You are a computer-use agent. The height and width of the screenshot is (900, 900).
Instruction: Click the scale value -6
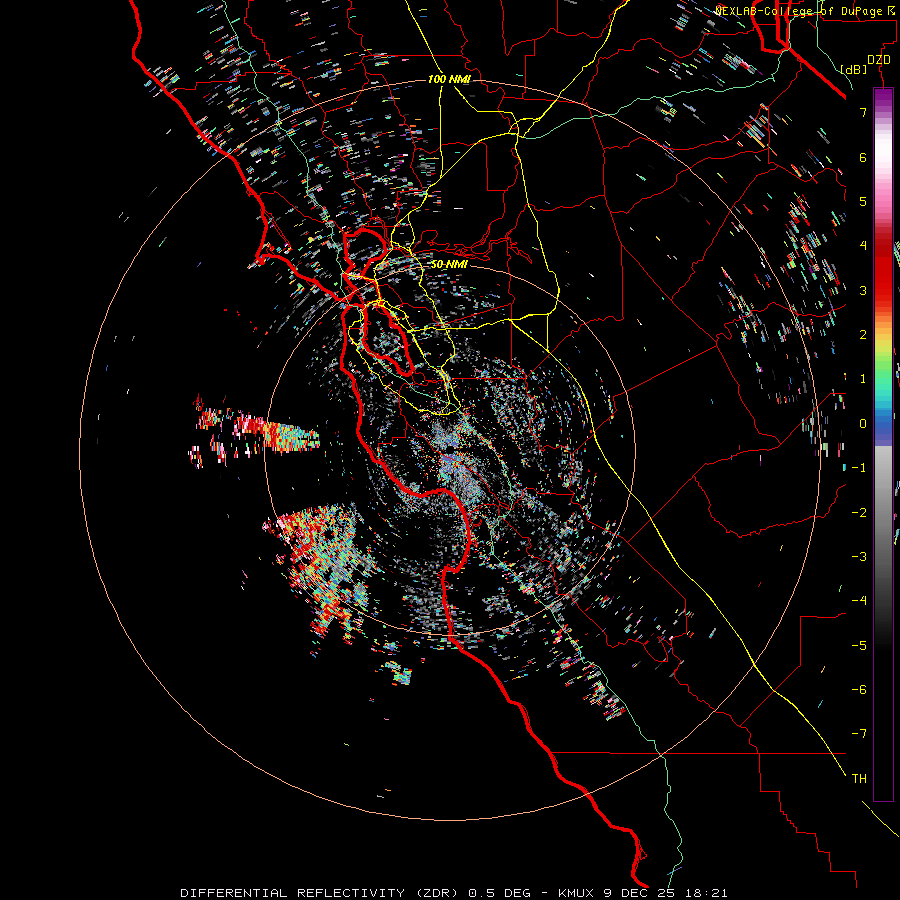click(859, 690)
